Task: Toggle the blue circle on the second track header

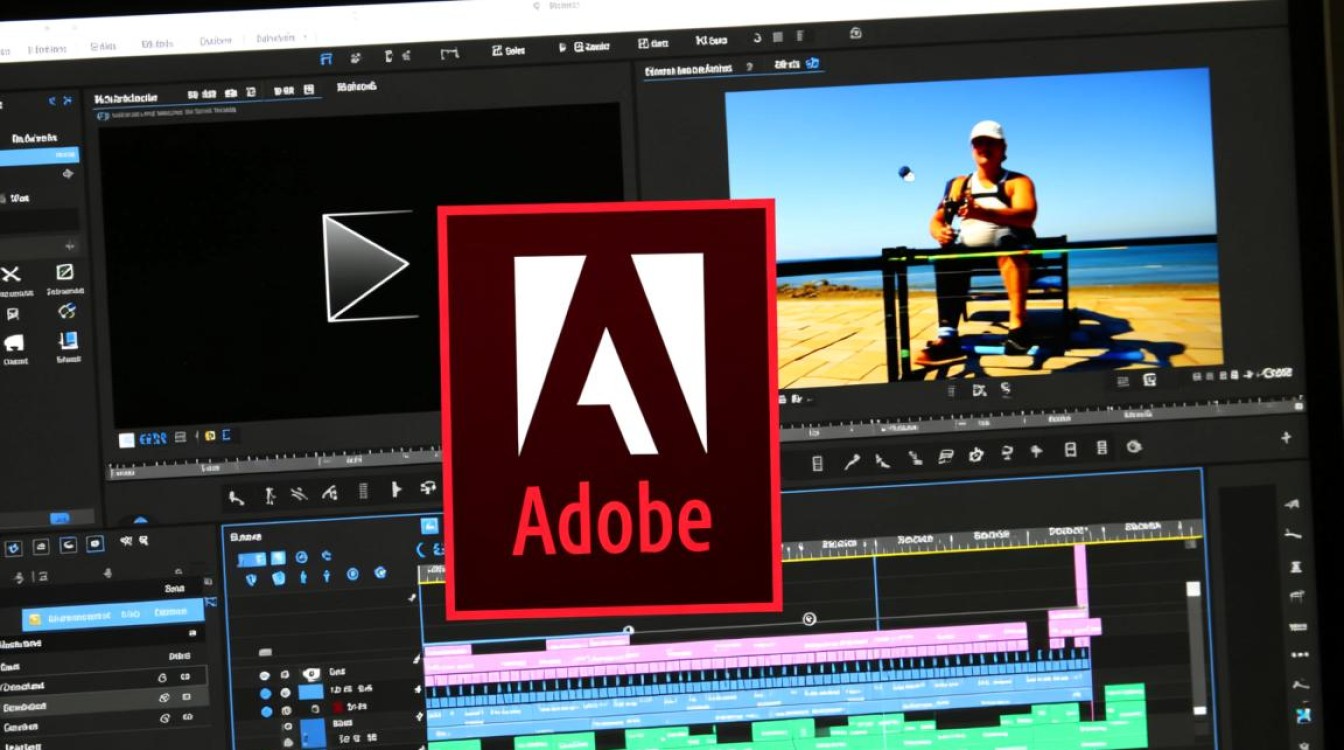Action: click(265, 693)
